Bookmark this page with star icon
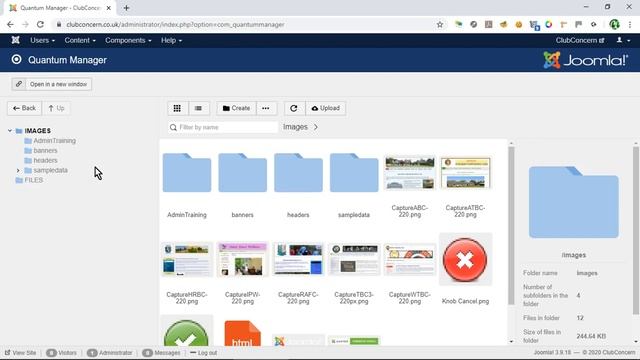 click(440, 24)
